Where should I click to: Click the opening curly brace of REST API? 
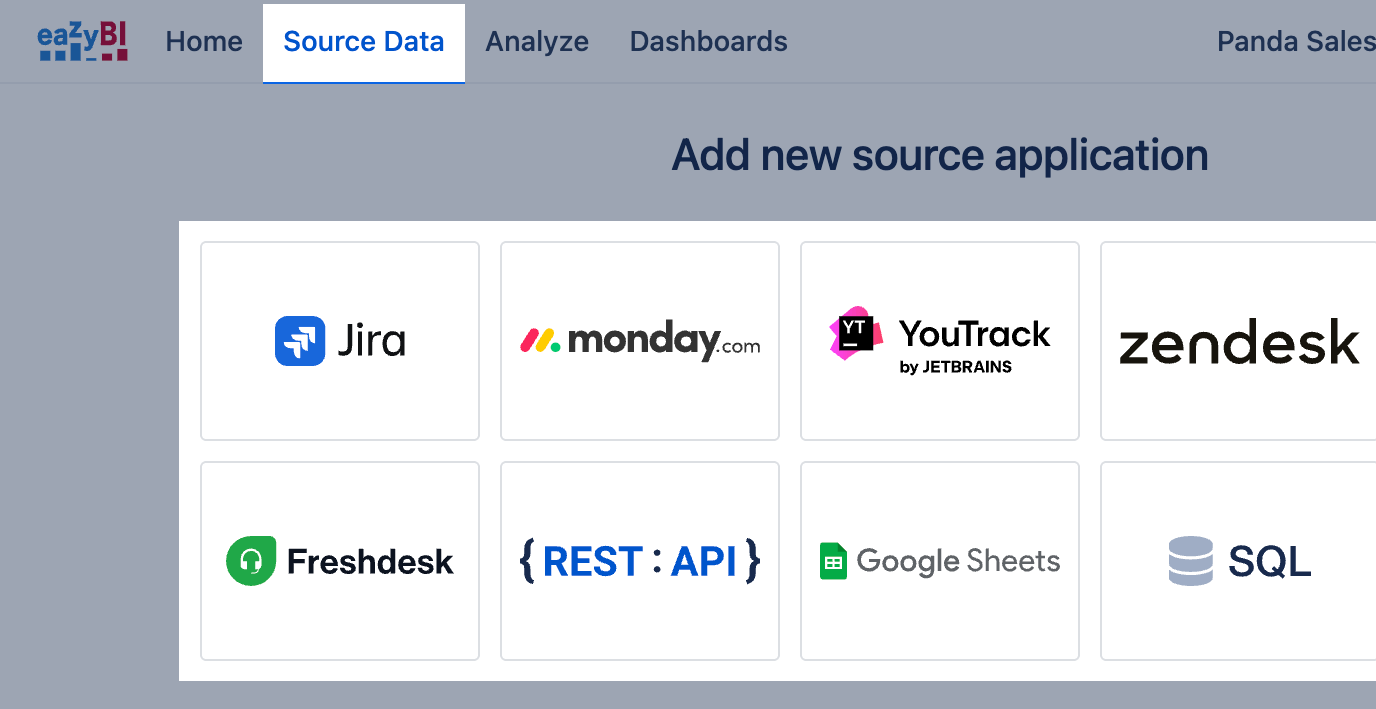[527, 561]
